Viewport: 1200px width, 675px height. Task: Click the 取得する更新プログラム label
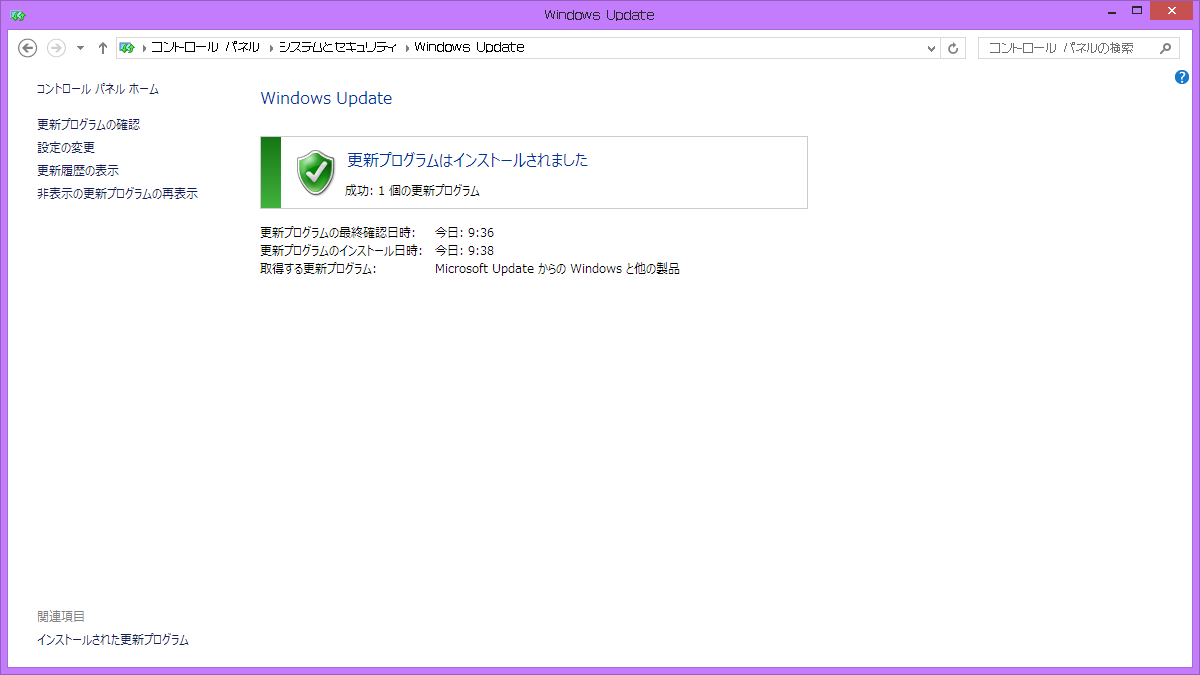coord(318,269)
